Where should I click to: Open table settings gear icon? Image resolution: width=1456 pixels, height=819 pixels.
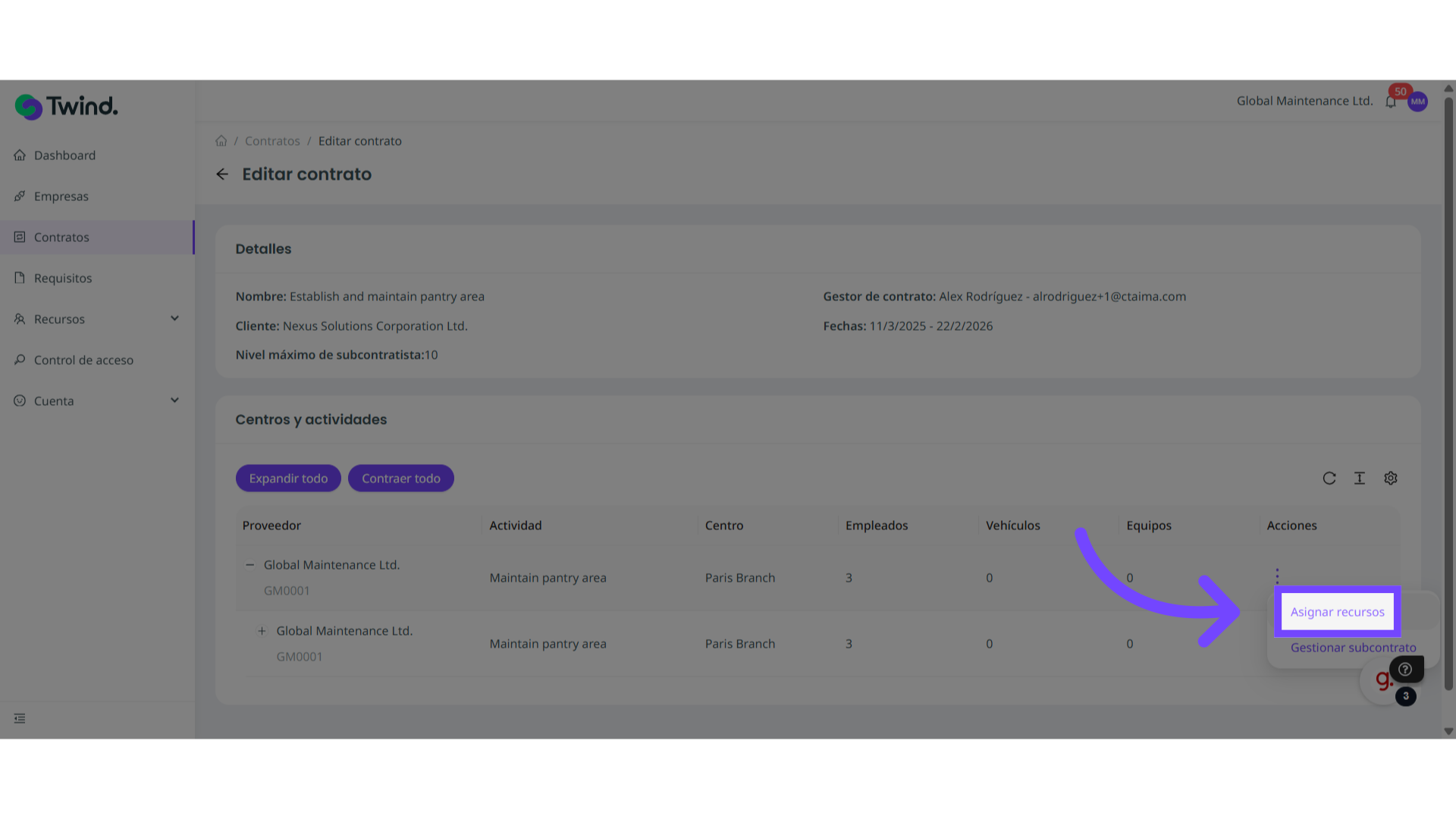tap(1391, 479)
